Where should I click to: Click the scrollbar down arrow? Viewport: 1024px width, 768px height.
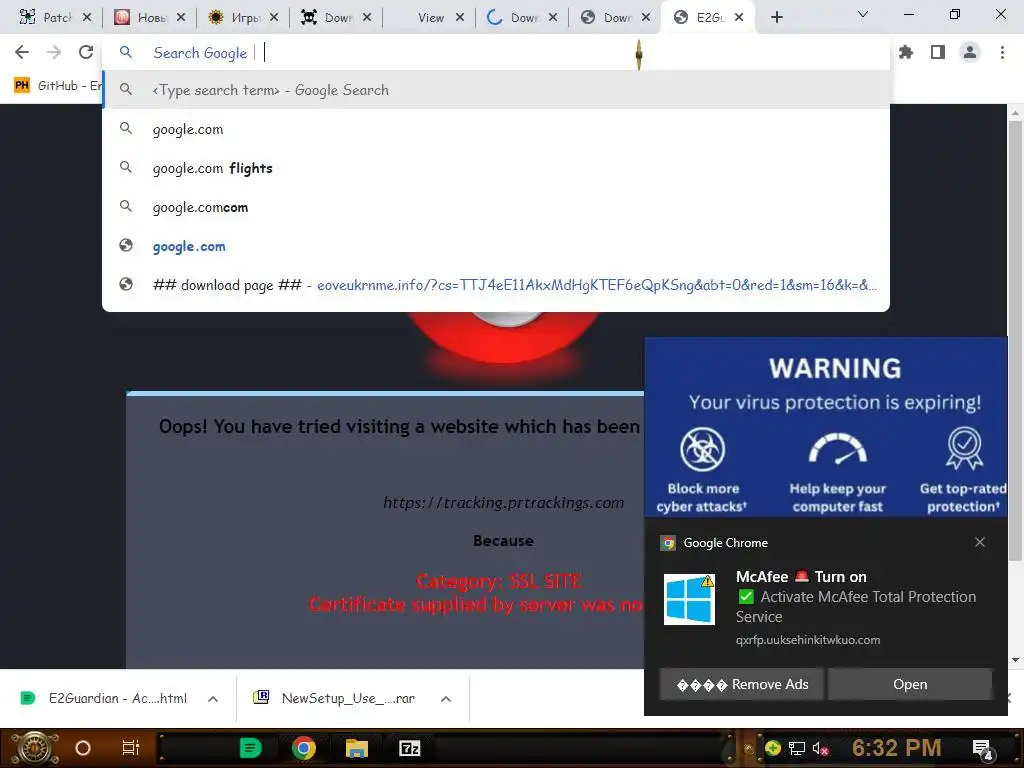1015,660
